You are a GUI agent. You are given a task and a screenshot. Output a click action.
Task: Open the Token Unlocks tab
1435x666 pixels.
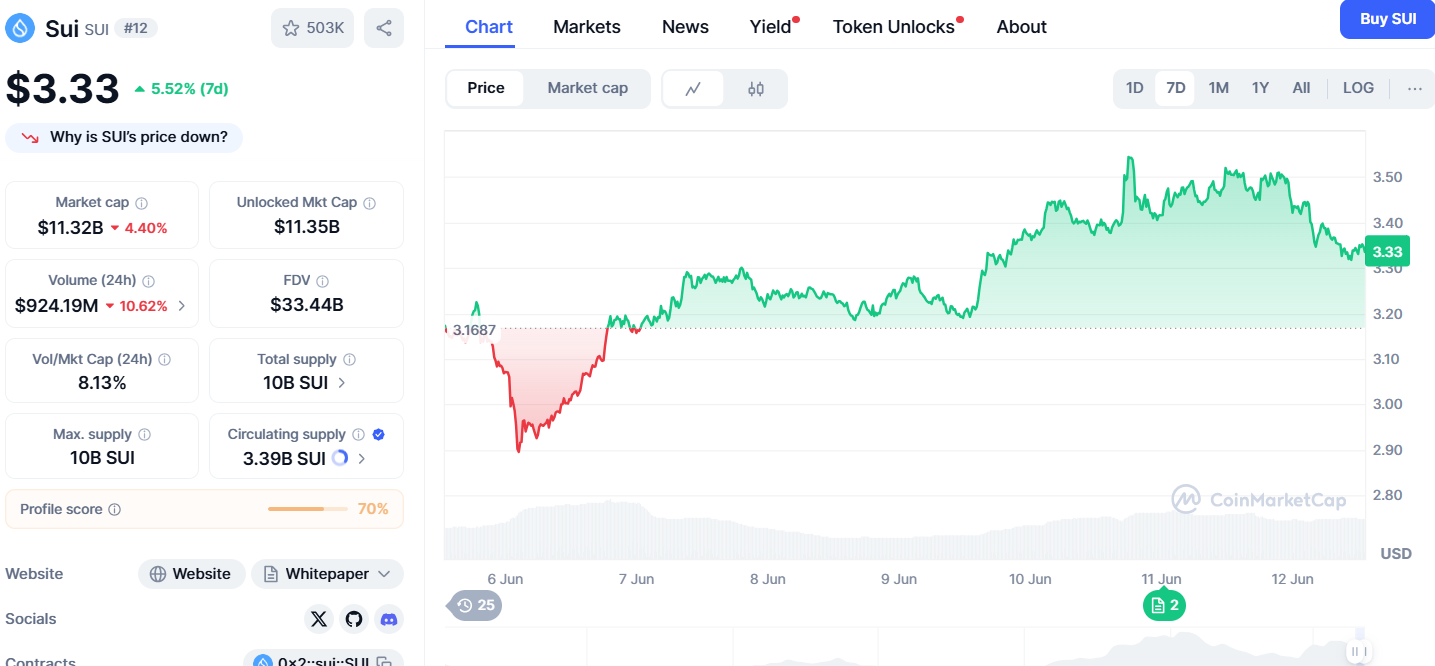click(894, 27)
